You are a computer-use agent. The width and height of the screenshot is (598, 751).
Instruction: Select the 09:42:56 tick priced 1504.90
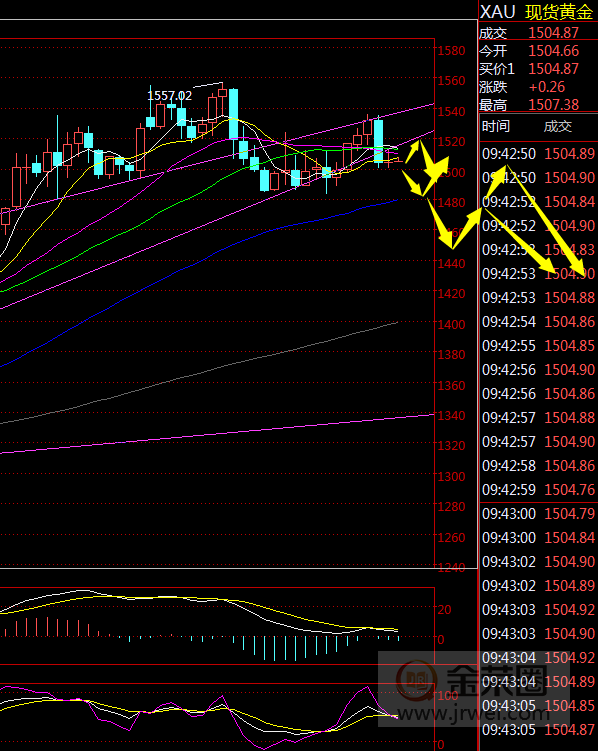click(x=539, y=369)
